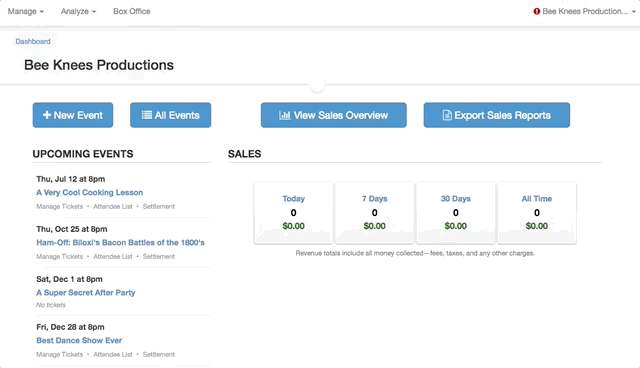Click the bar chart icon on Sales Overview
This screenshot has width=640, height=368.
click(285, 115)
